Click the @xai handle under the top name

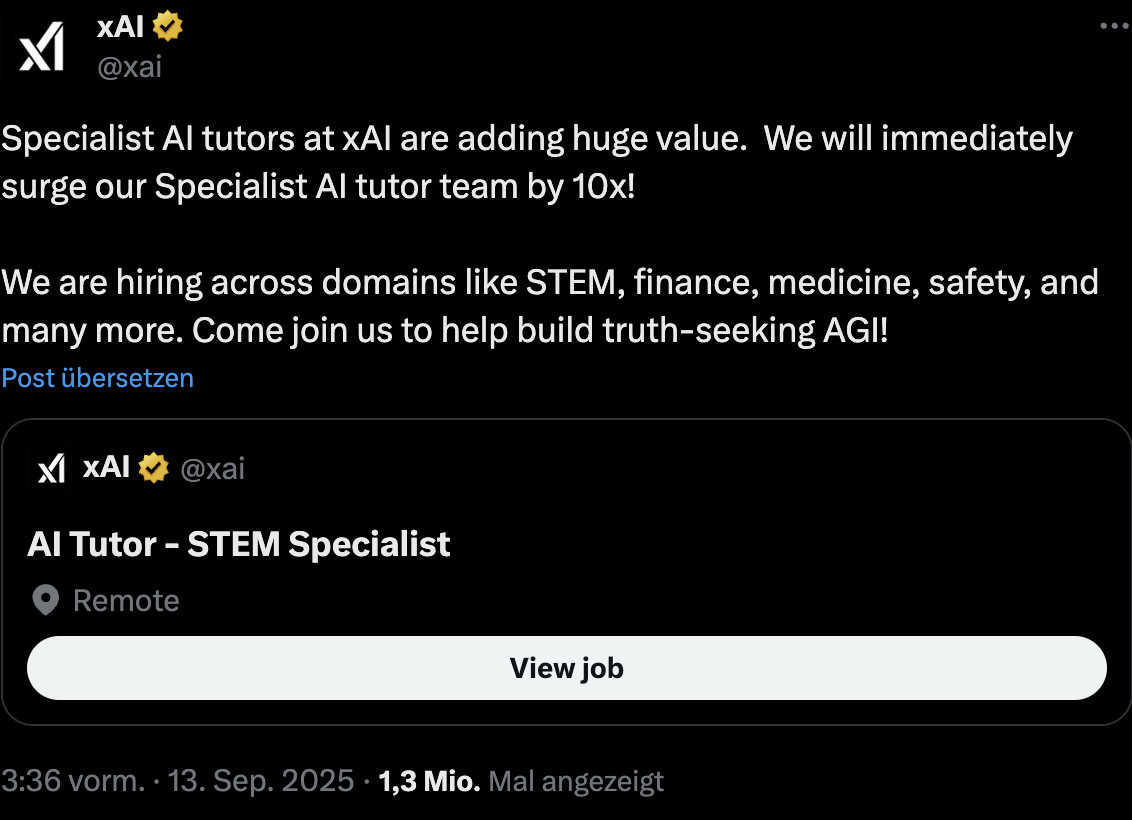(x=129, y=66)
